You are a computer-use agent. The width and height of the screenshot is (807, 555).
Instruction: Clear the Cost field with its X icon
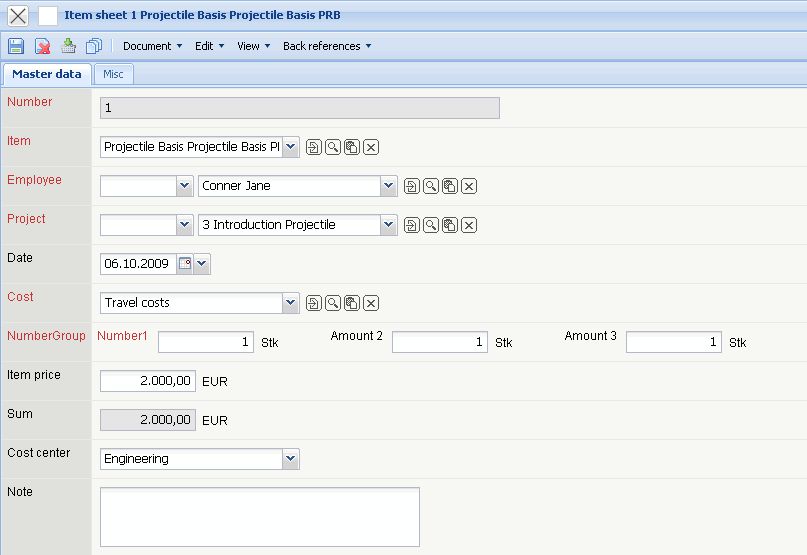pos(370,303)
